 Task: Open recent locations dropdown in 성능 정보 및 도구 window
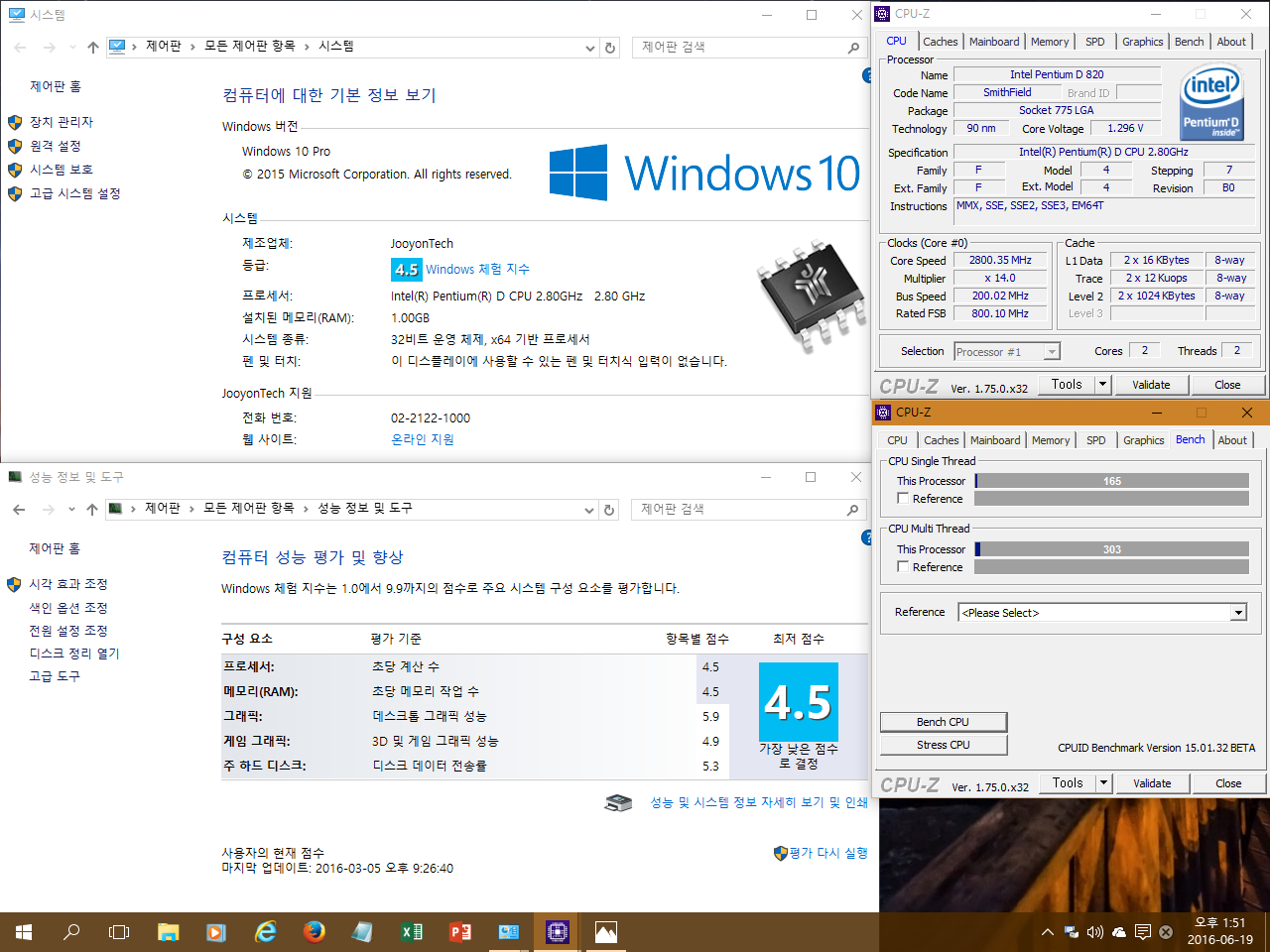point(71,509)
